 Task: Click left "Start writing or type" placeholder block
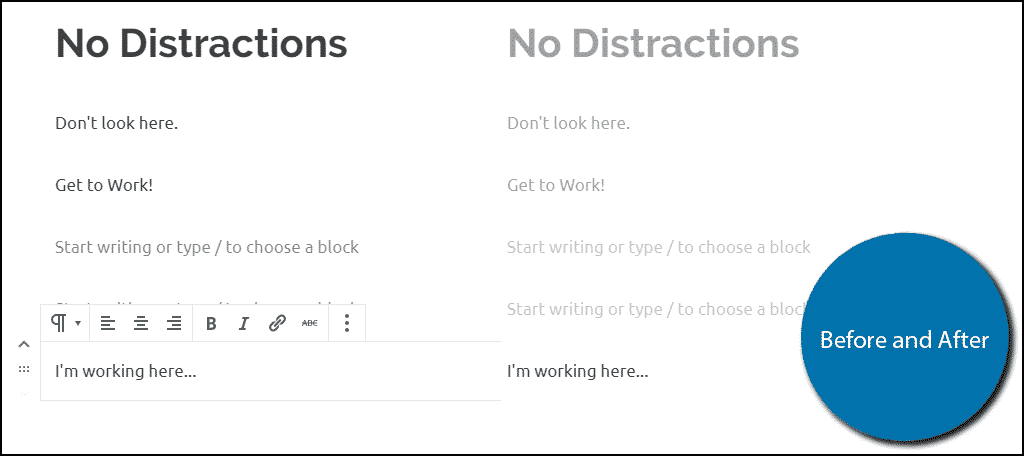click(206, 248)
